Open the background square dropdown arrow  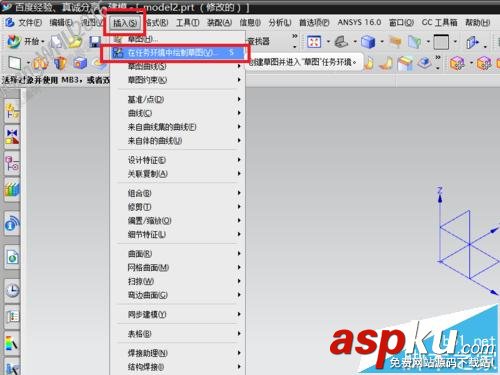pyautogui.click(x=455, y=42)
